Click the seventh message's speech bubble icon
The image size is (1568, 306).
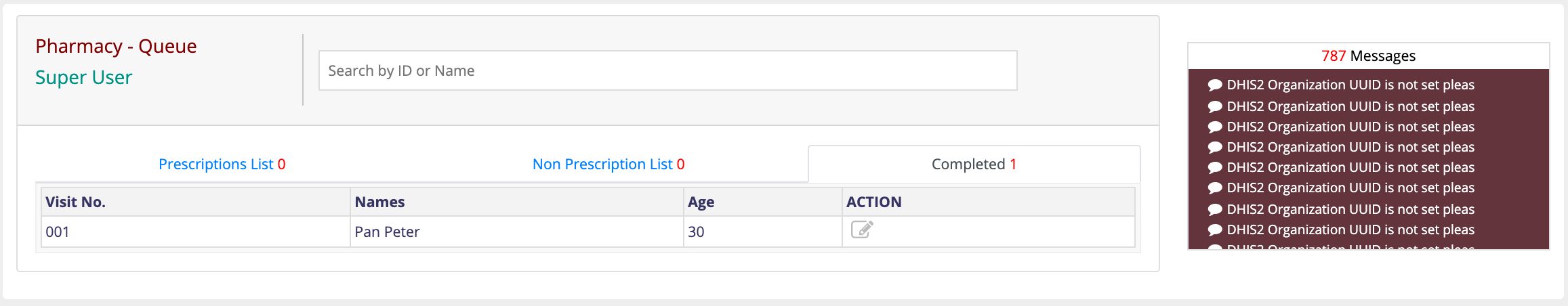coord(1215,210)
